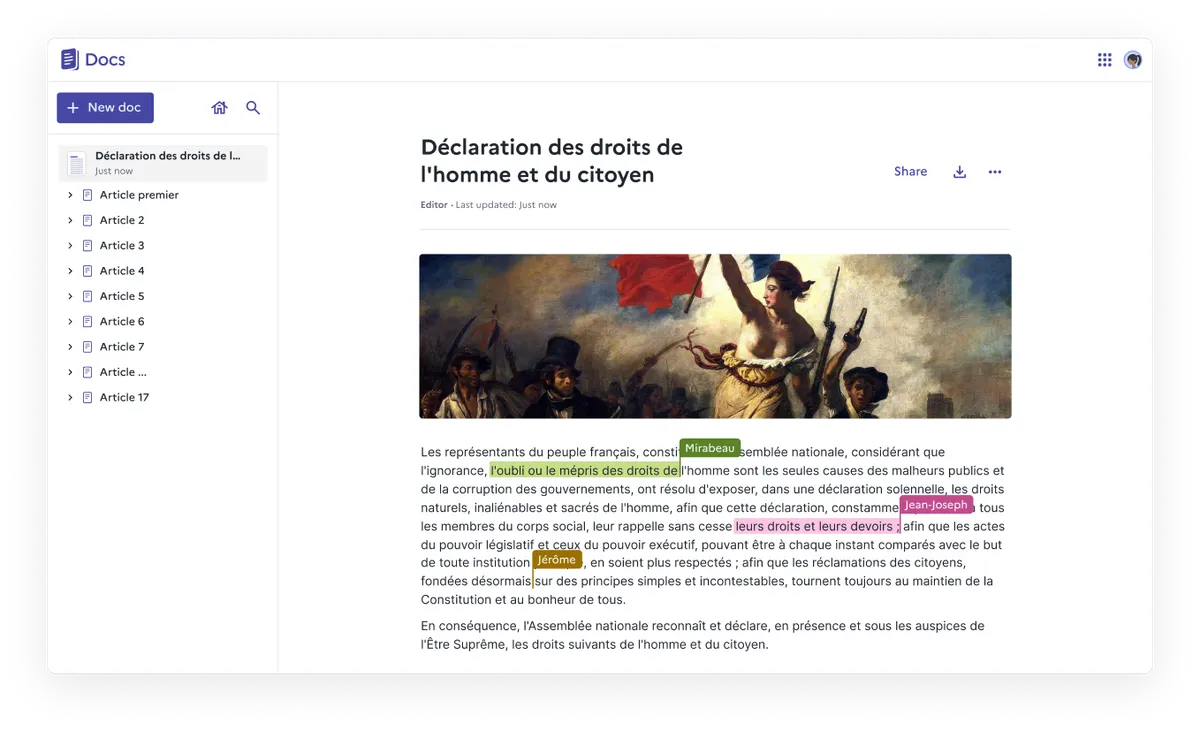Screen dimensions: 1200x732
Task: Open Article 17 in the sidebar
Action: [124, 398]
